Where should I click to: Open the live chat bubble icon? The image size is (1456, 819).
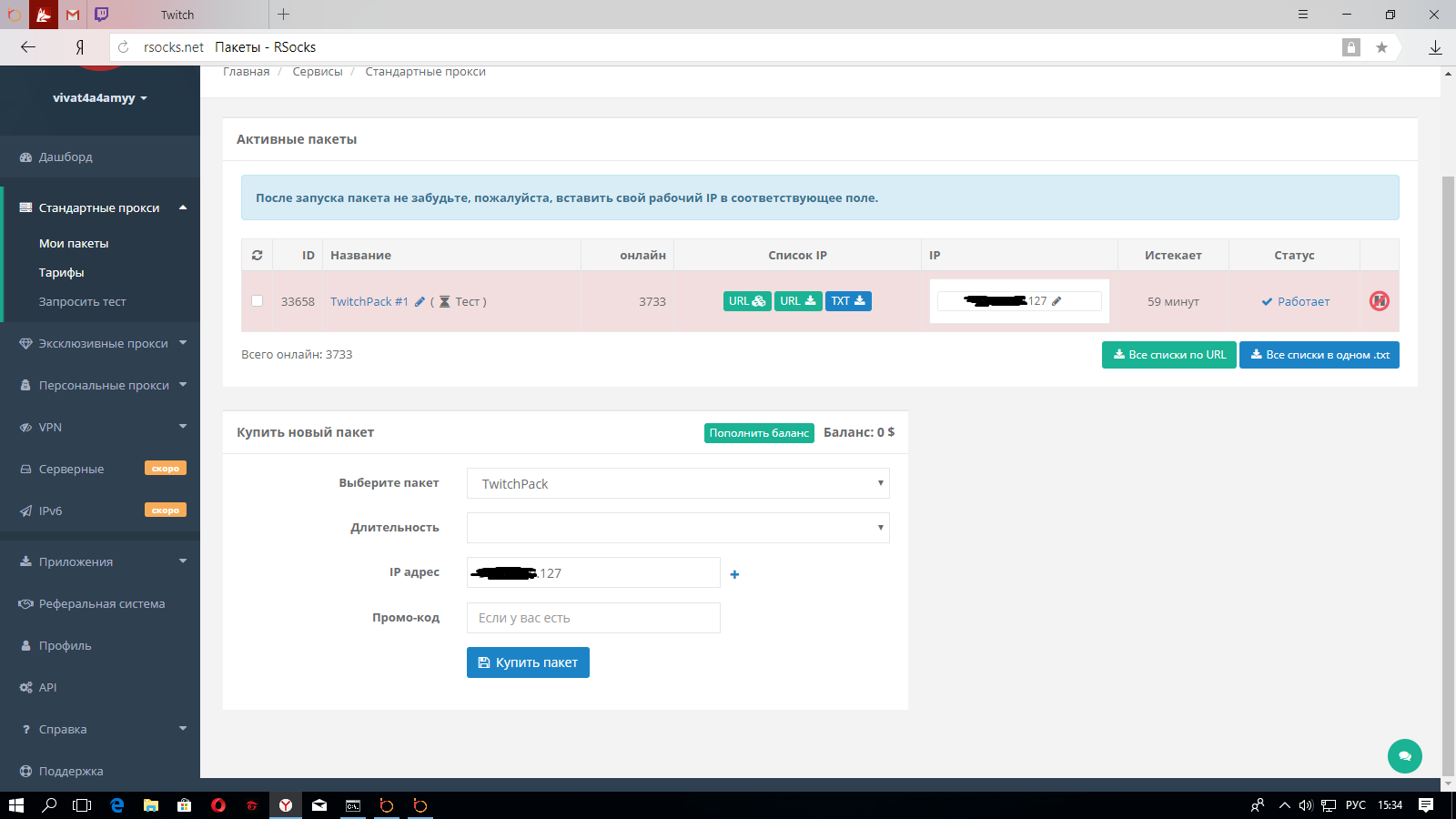pos(1404,755)
